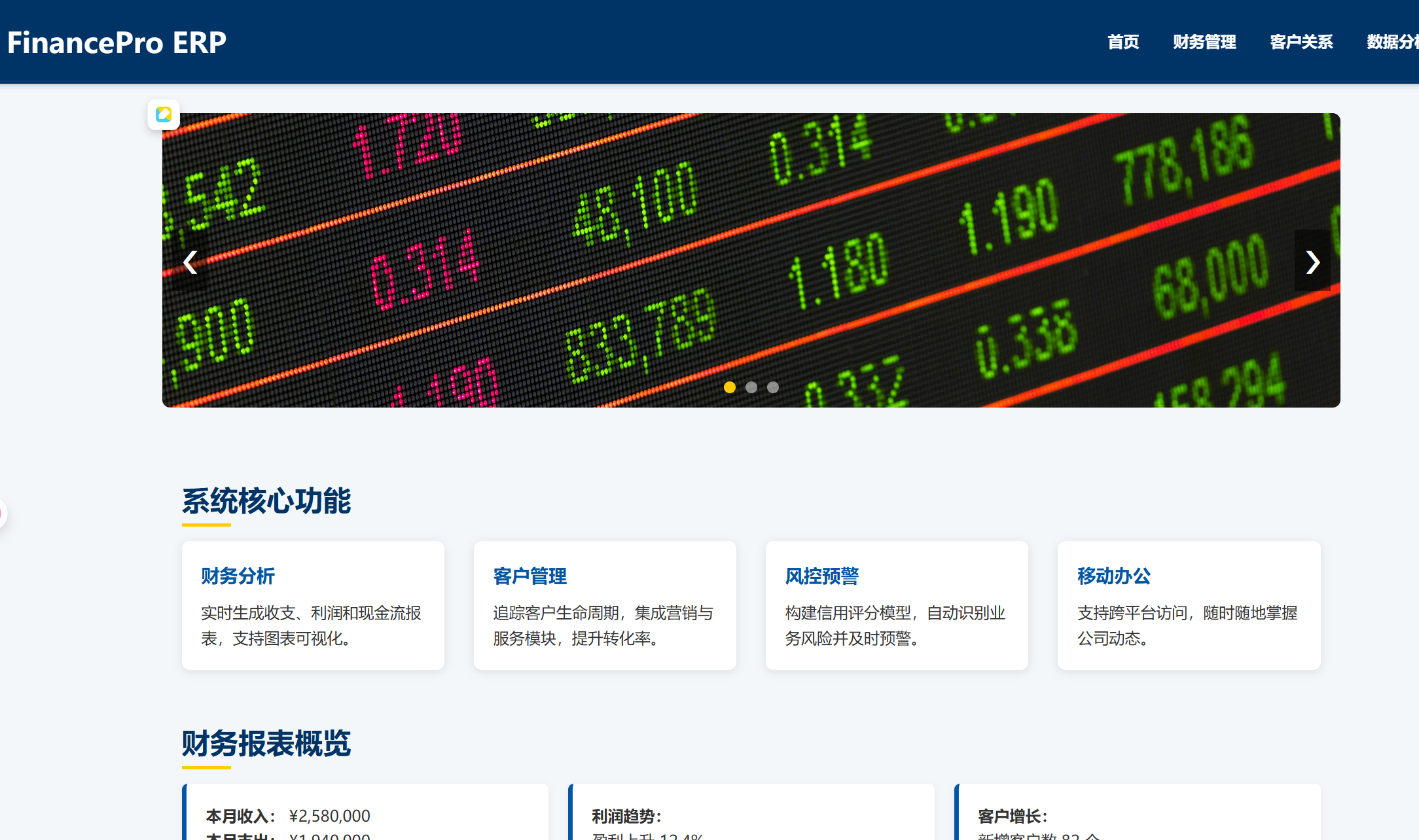
Task: Open the 财务分析 feature card
Action: click(x=313, y=605)
